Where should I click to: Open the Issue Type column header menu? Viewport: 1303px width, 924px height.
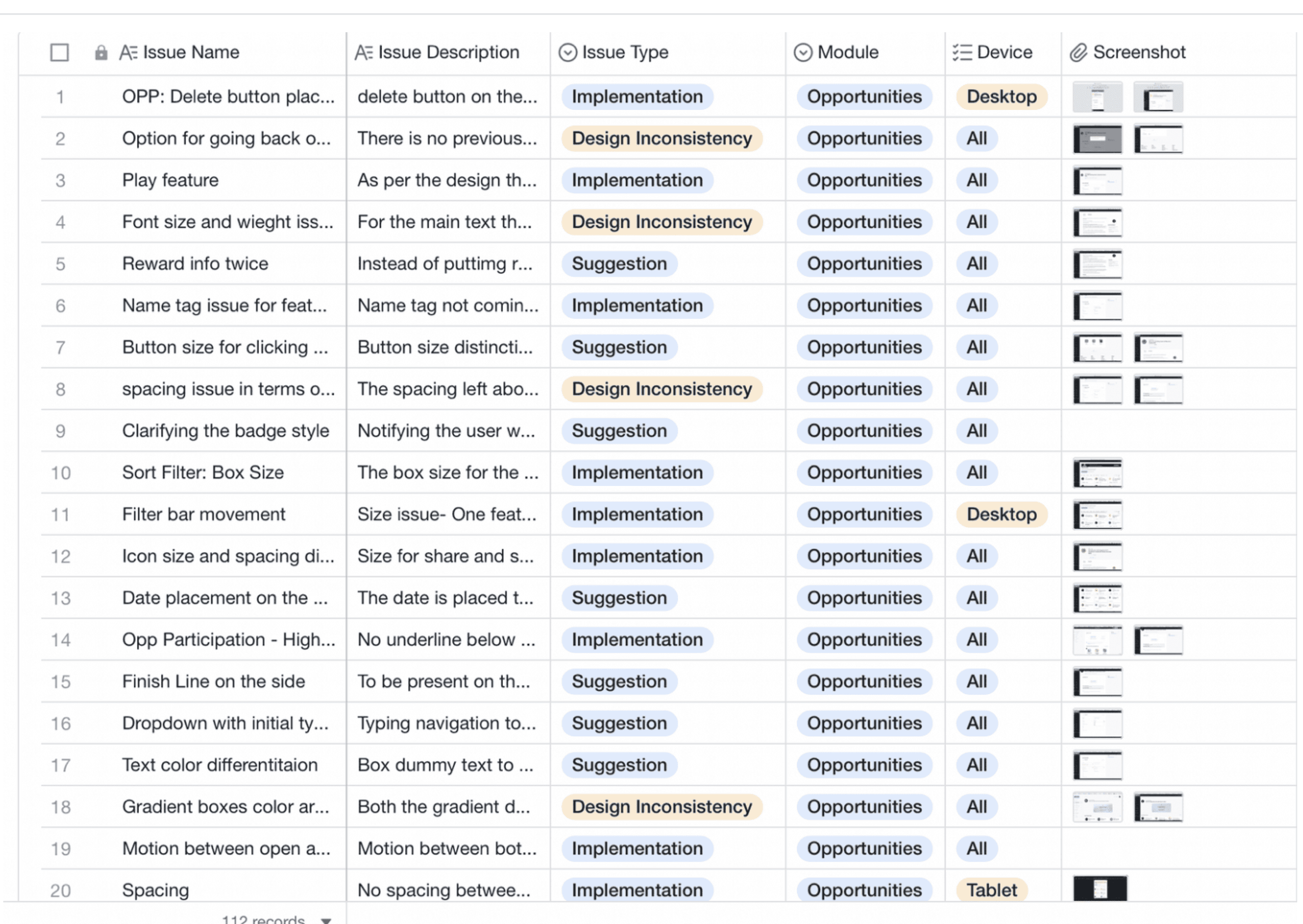pos(625,52)
